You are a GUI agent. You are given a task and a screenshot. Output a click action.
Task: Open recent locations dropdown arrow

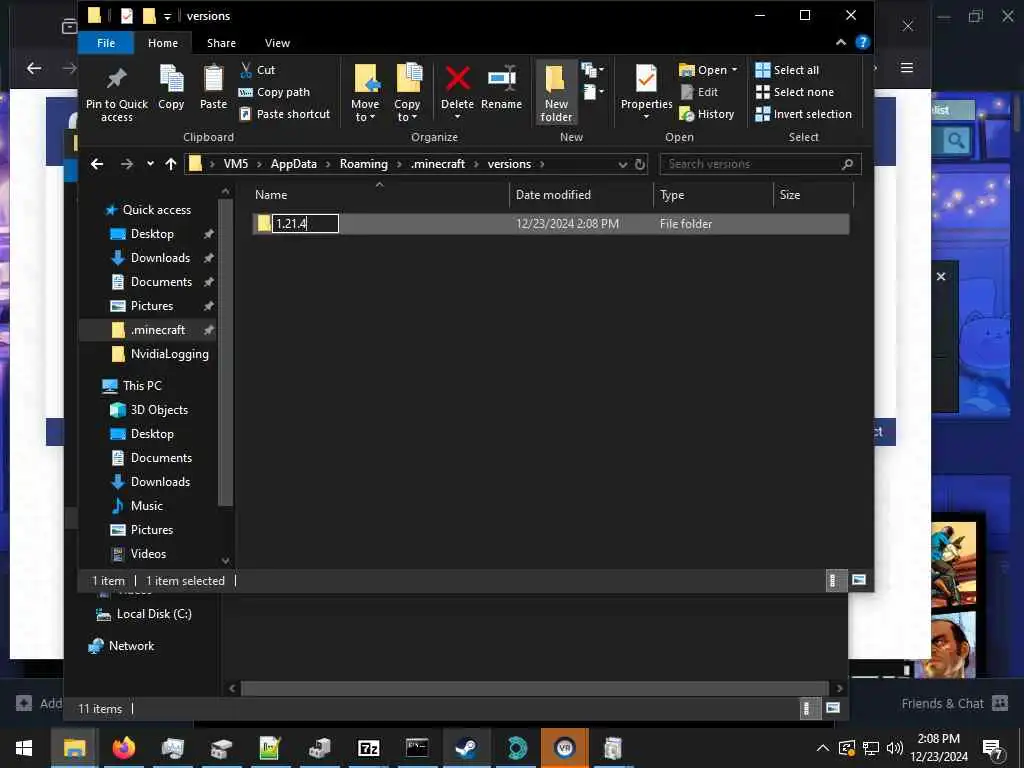pyautogui.click(x=150, y=164)
